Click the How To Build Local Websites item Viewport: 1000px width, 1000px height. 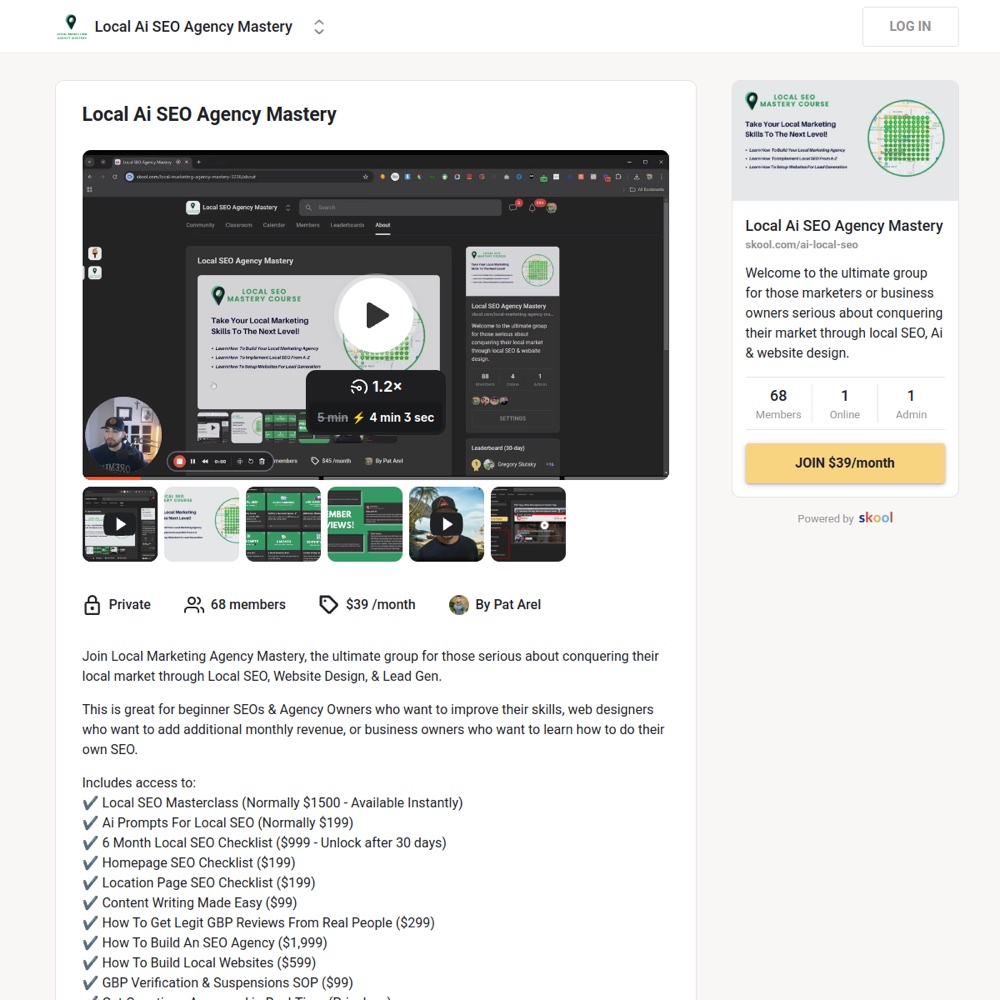click(199, 963)
